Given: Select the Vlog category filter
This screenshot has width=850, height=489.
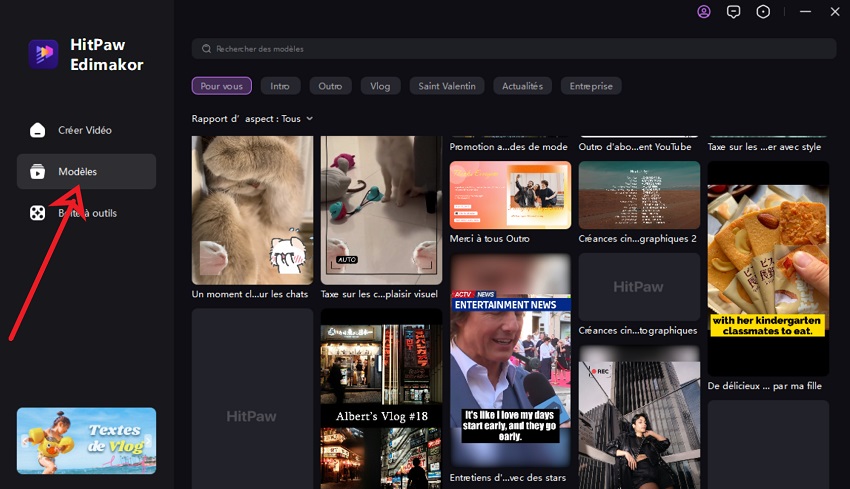Looking at the screenshot, I should 380,86.
